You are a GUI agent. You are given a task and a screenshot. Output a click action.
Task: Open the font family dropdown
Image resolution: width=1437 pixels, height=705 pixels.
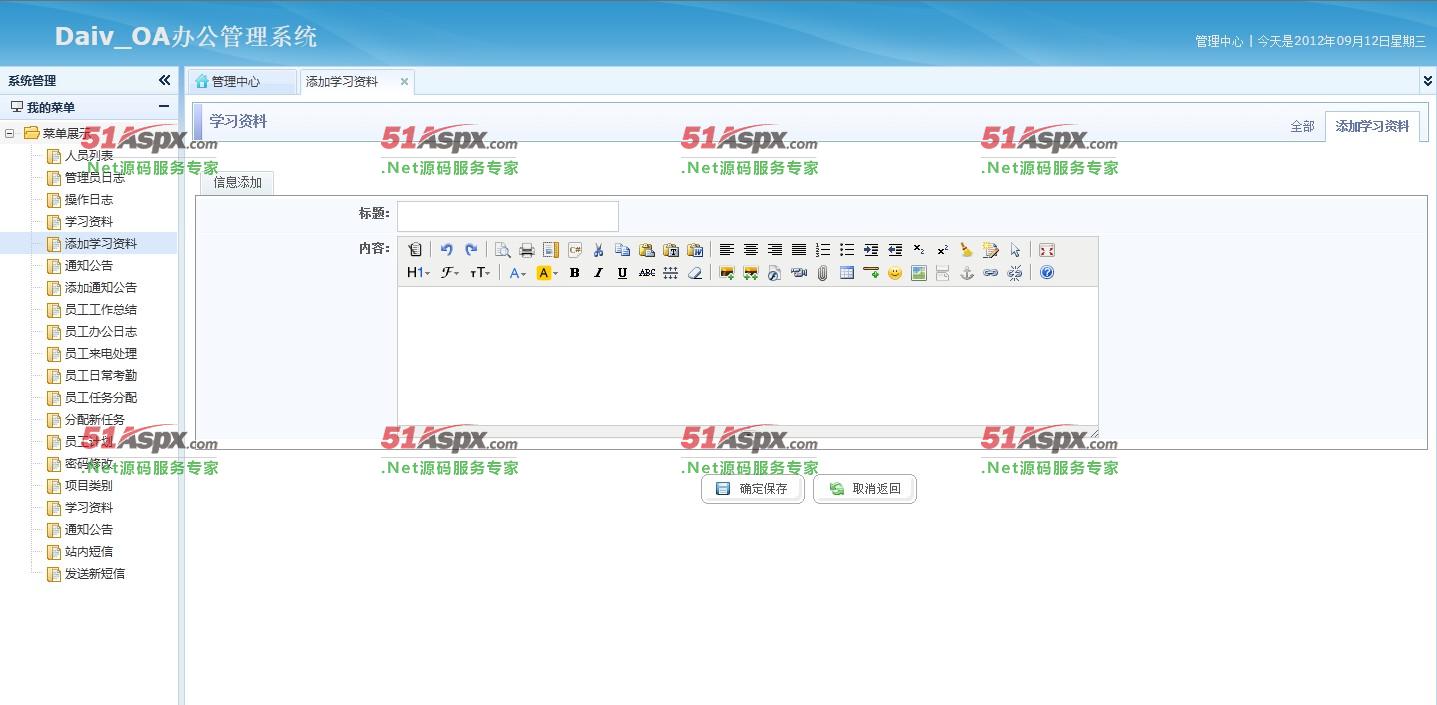(x=451, y=273)
